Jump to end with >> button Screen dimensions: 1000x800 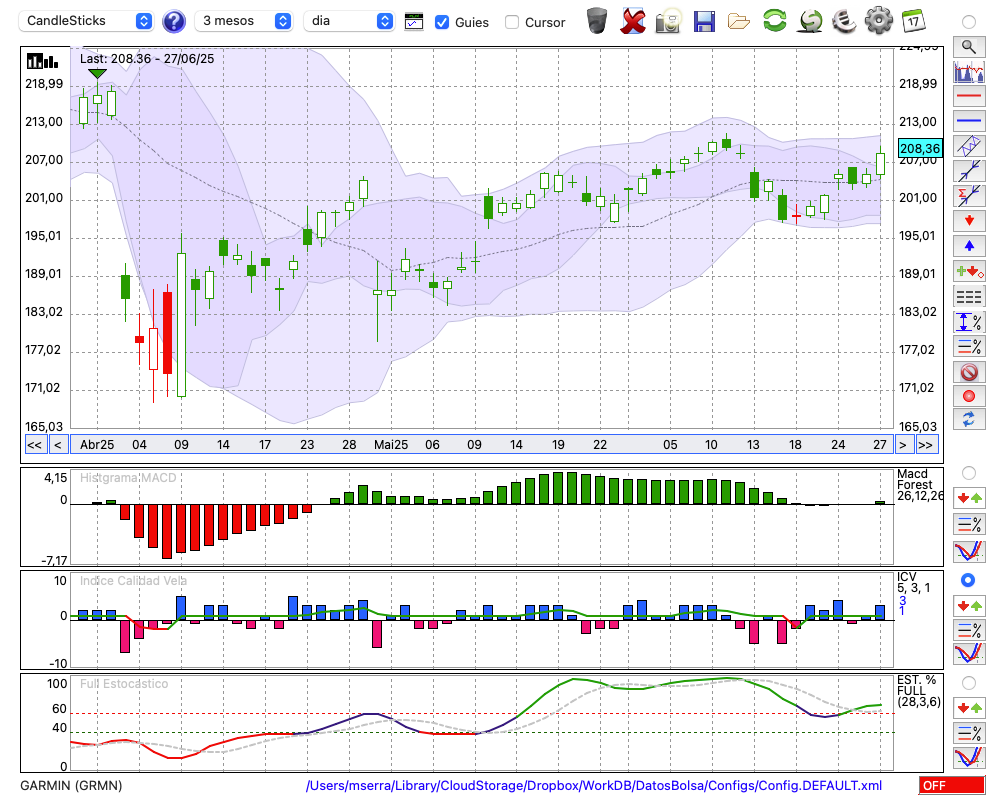point(927,445)
